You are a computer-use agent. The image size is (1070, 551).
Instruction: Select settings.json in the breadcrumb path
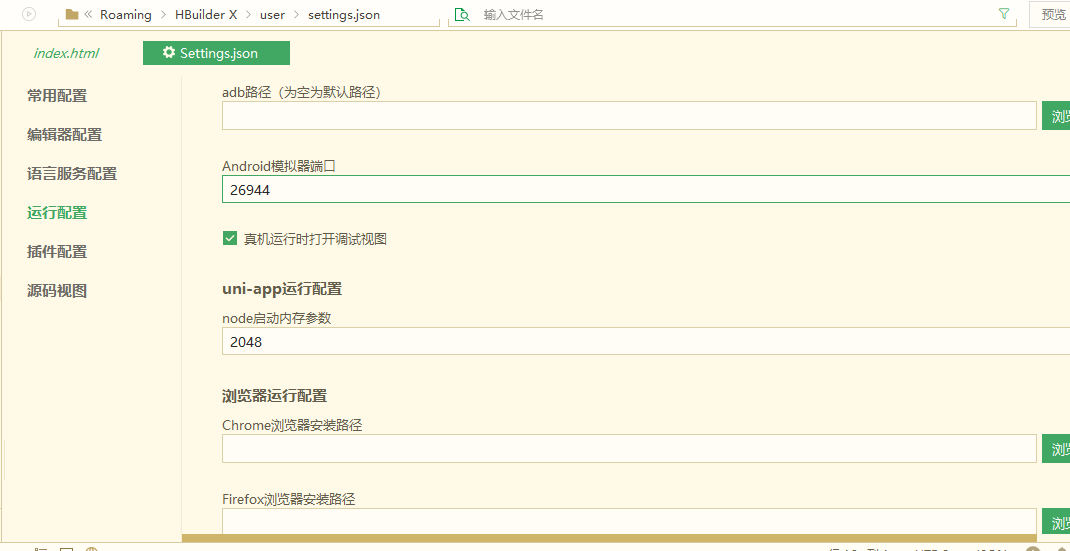click(x=344, y=14)
